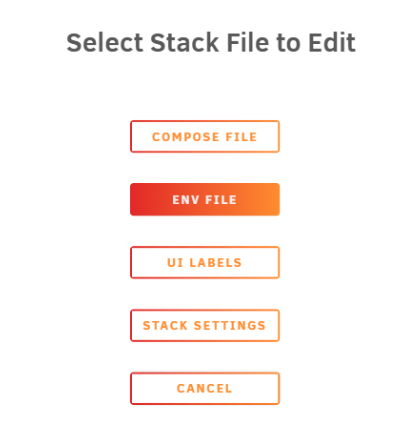Image resolution: width=398 pixels, height=425 pixels.
Task: Open the UI LABELS editor
Action: (205, 262)
